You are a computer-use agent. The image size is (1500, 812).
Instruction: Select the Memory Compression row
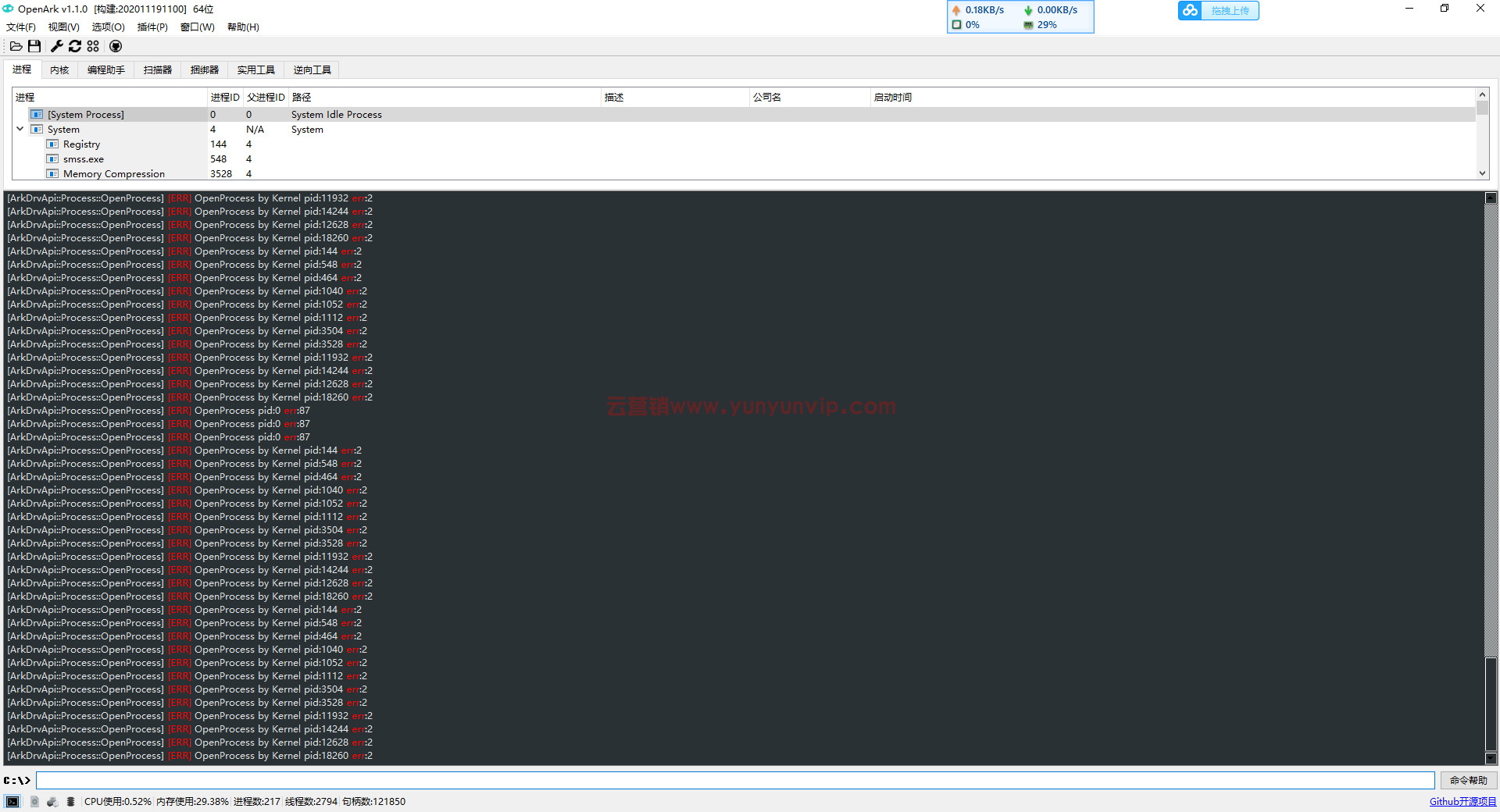click(744, 174)
